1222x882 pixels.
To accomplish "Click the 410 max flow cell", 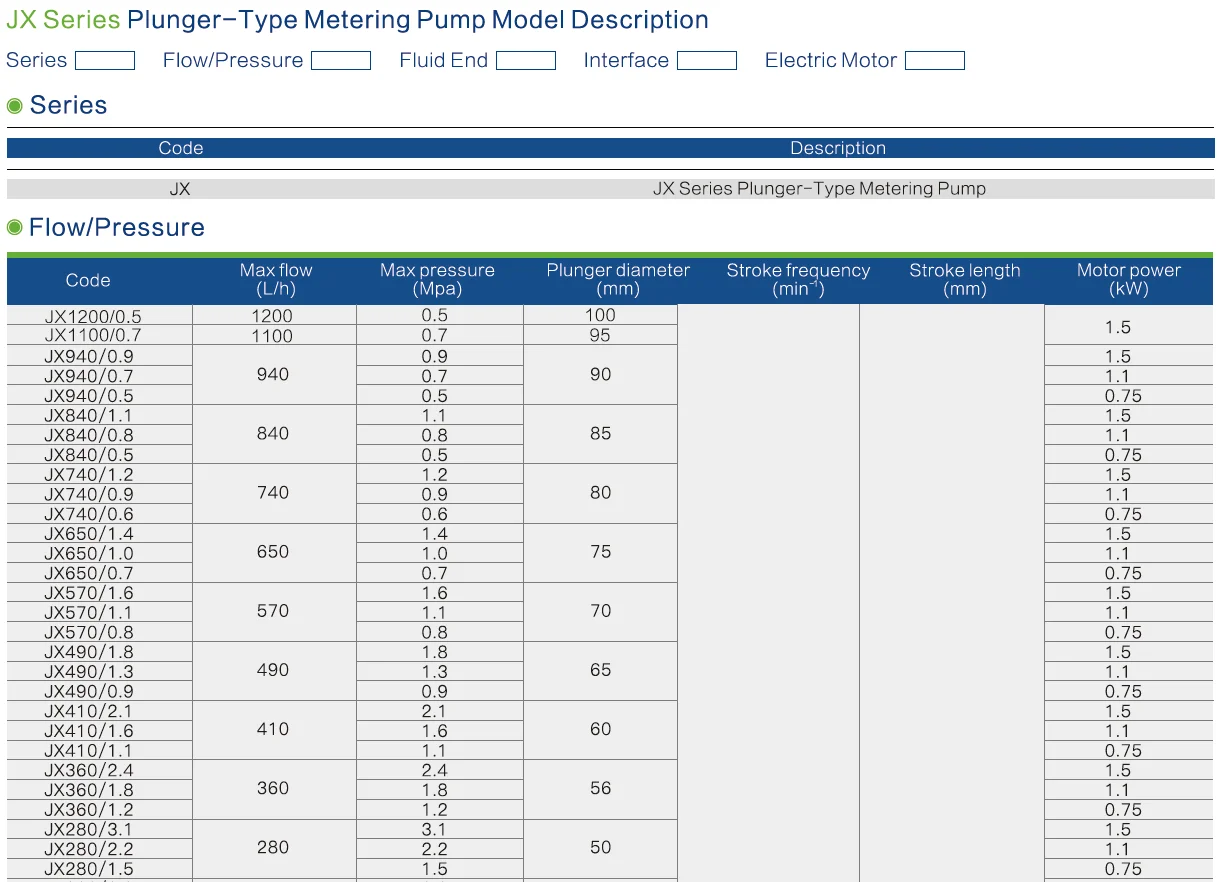I will point(273,729).
